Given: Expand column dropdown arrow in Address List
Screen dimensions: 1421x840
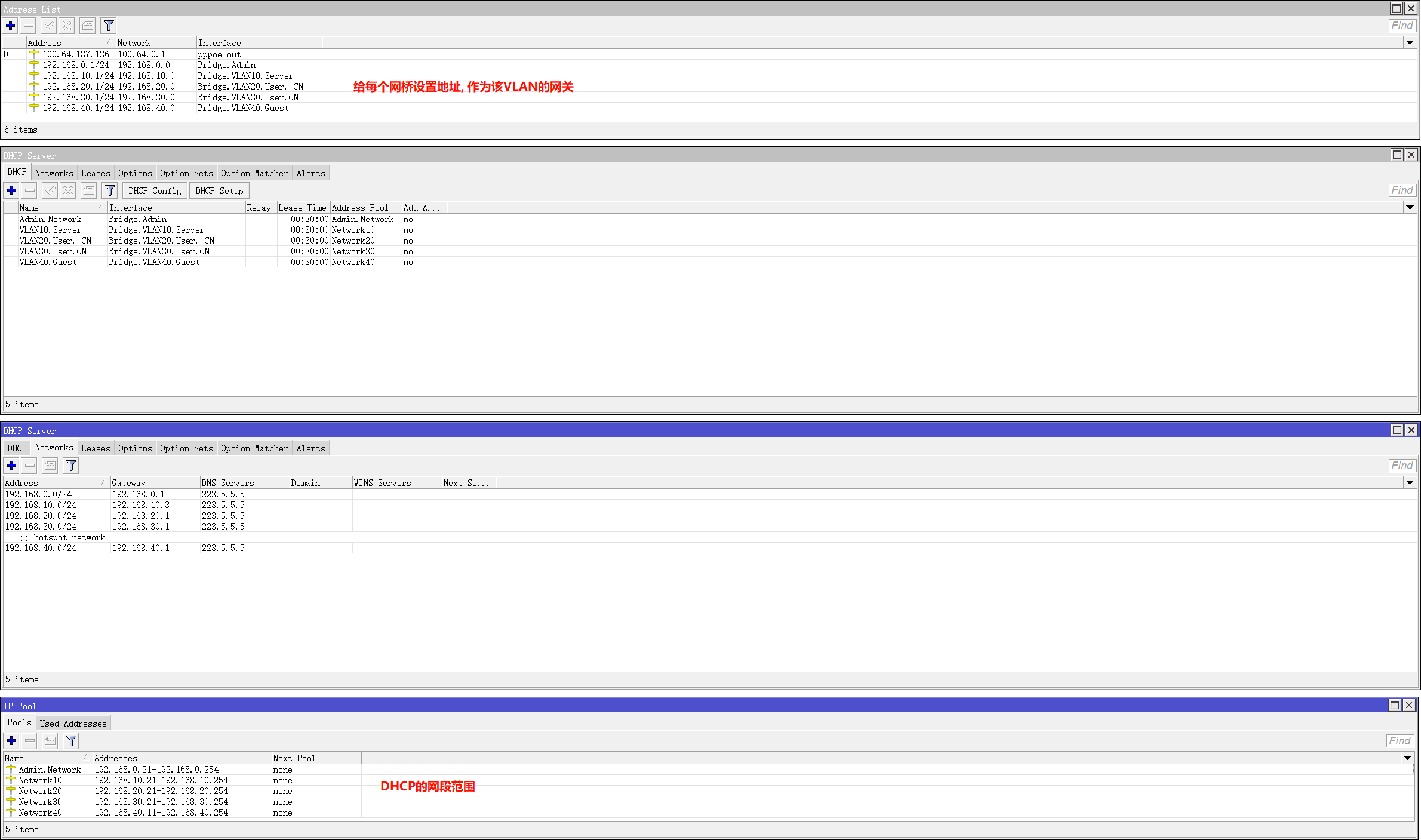Looking at the screenshot, I should (1410, 43).
